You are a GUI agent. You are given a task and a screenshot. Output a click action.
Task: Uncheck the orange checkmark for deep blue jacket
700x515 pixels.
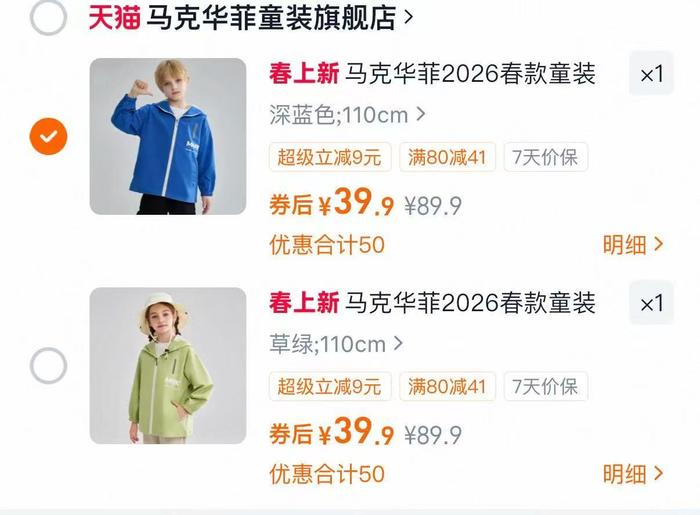(48, 136)
